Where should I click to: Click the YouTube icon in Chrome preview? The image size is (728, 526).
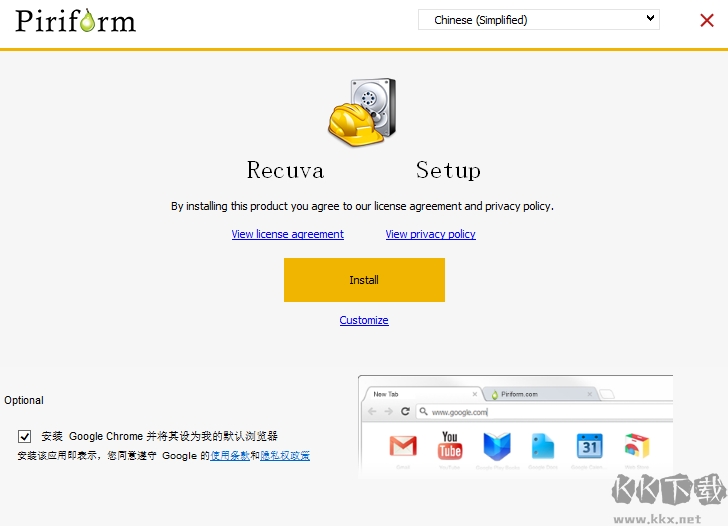click(x=449, y=446)
